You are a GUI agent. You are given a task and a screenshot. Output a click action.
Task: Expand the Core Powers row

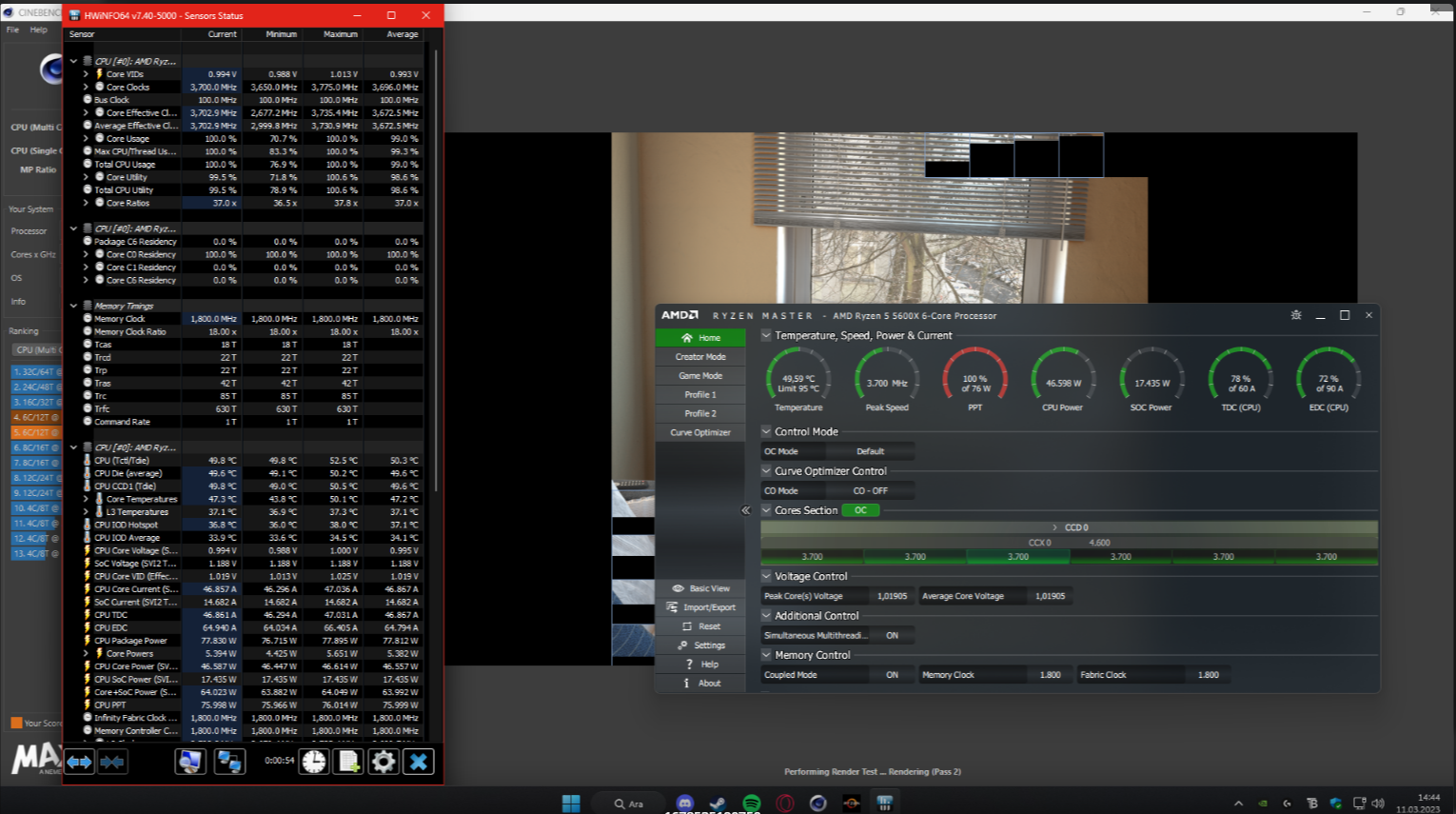(x=86, y=653)
